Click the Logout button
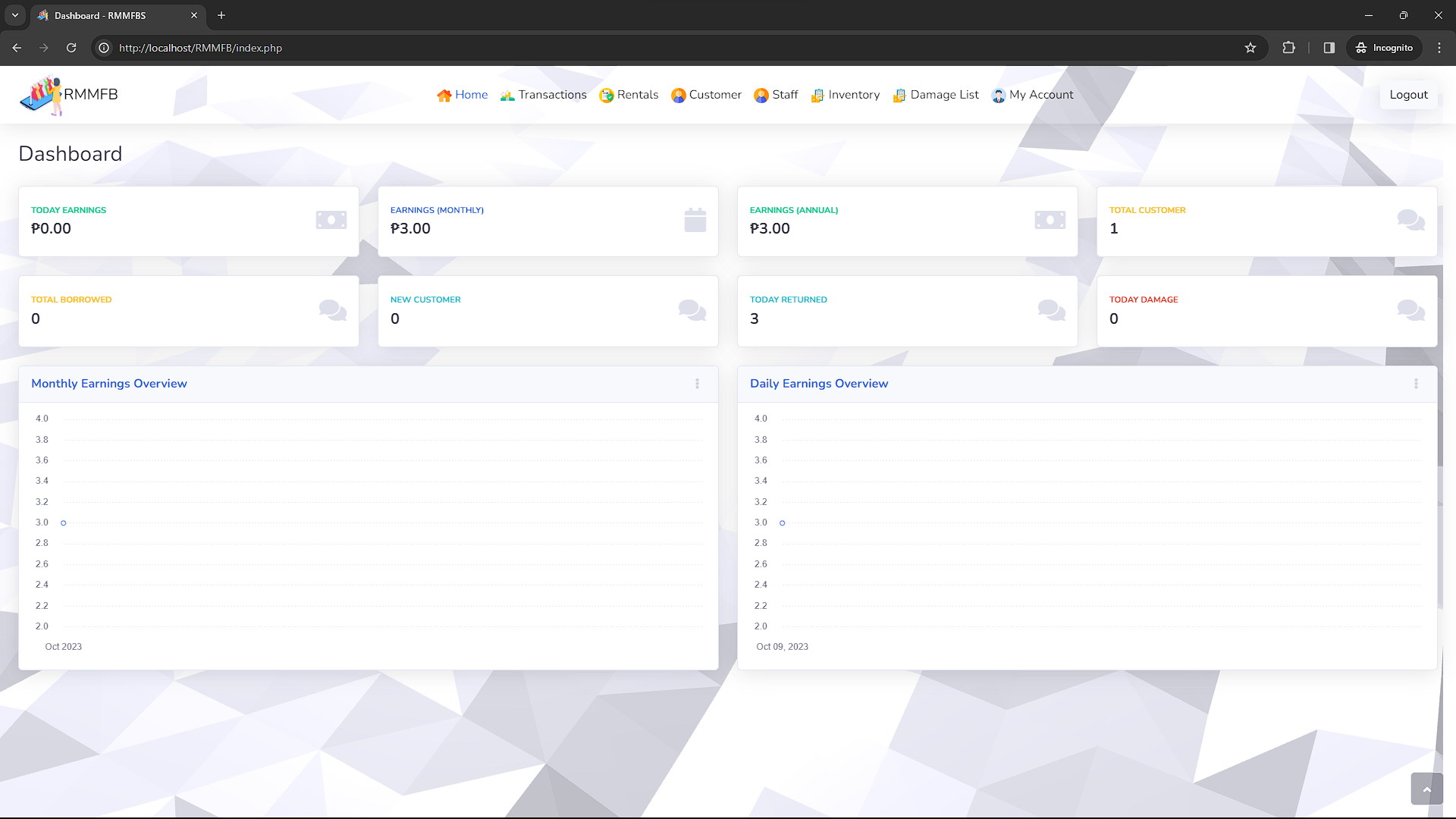 [1408, 95]
